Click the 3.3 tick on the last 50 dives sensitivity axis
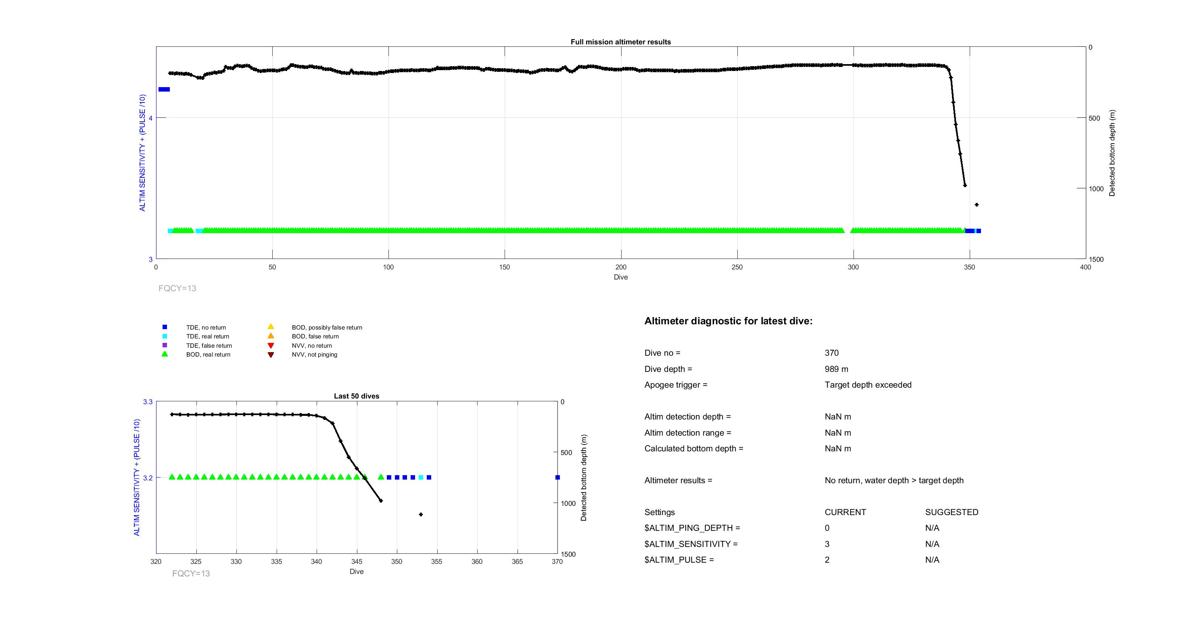This screenshot has height=622, width=1200. 148,402
